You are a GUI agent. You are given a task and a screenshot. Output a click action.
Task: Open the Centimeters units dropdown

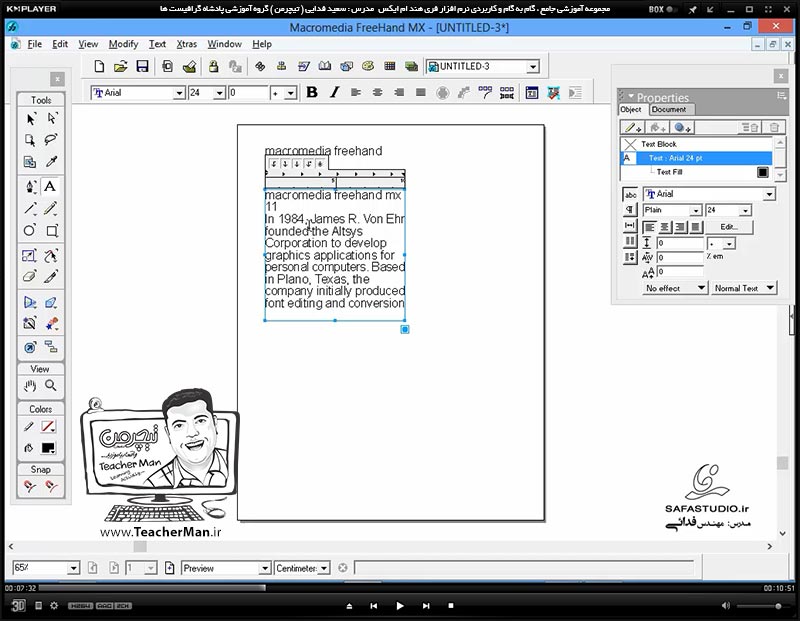coord(324,568)
